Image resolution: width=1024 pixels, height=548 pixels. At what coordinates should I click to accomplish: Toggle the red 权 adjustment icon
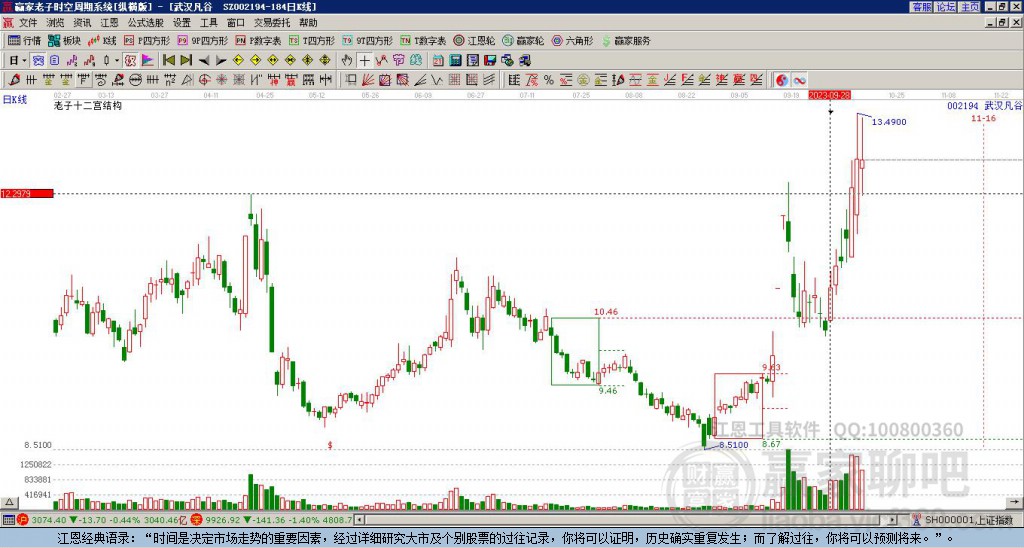(130, 60)
